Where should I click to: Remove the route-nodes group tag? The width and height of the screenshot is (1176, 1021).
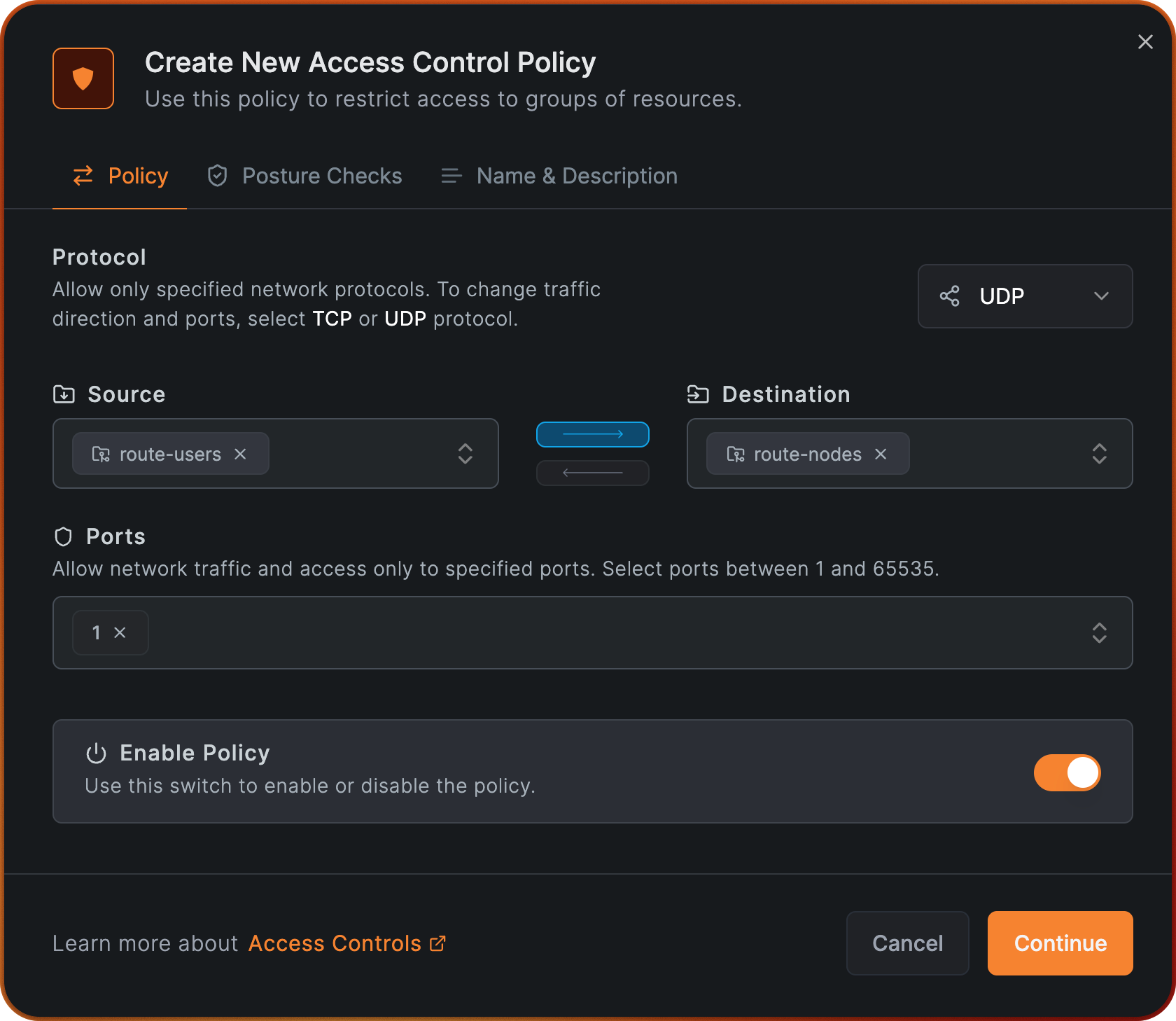(x=881, y=454)
